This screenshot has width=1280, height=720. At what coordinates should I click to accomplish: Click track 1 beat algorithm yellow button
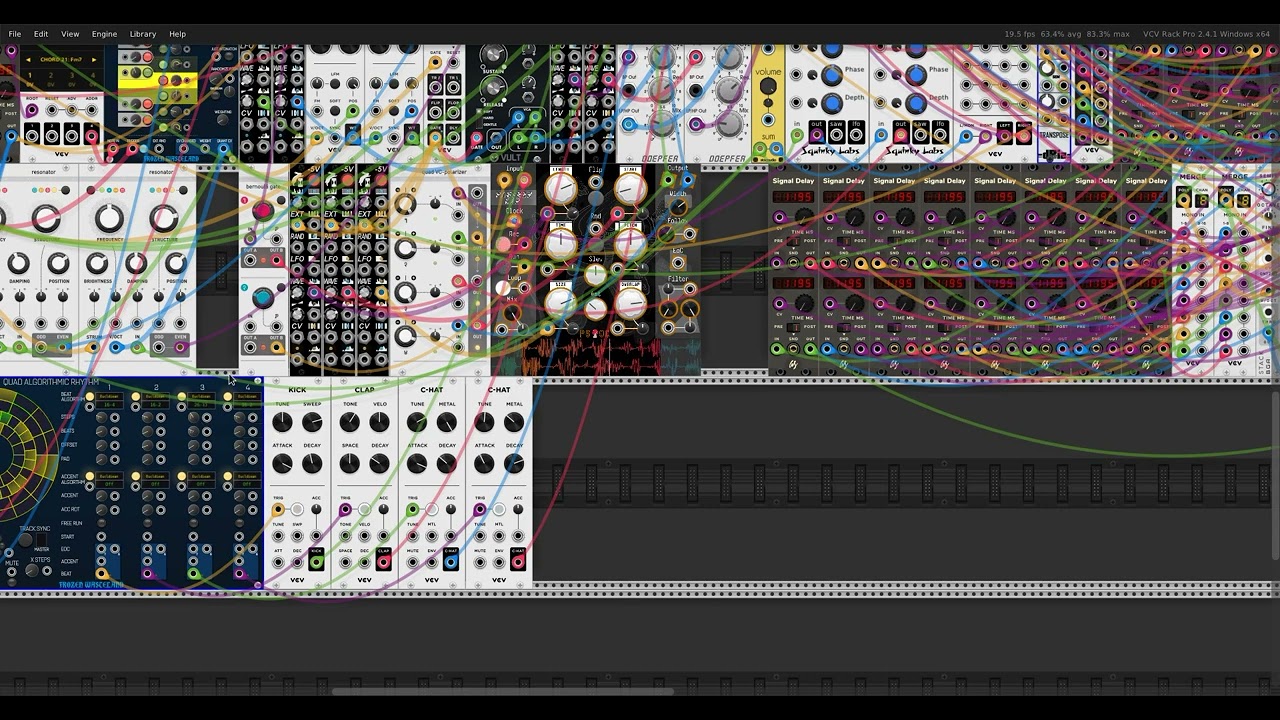click(x=90, y=398)
